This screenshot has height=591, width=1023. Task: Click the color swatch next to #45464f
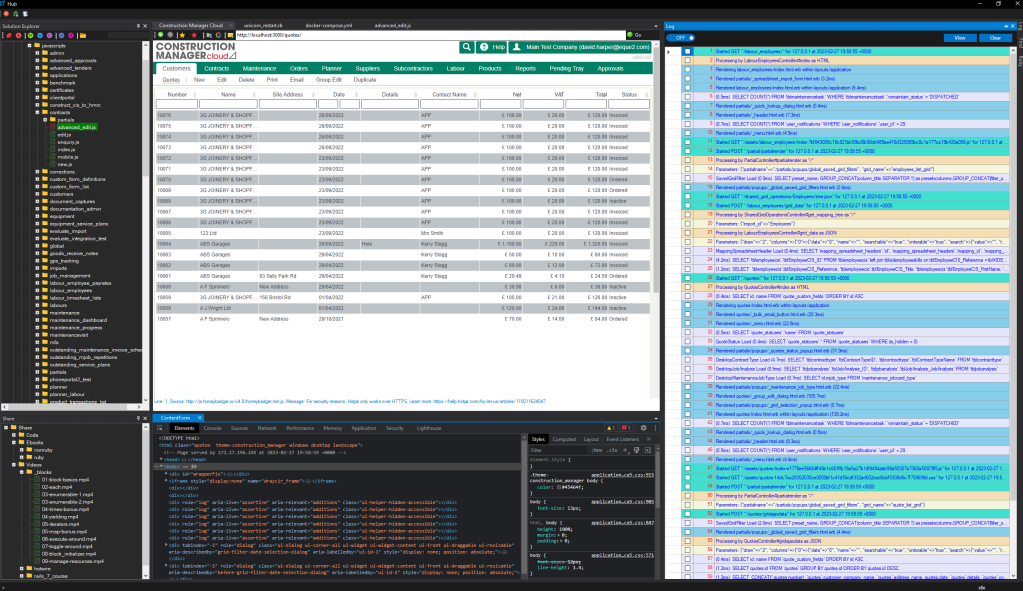tap(558, 487)
